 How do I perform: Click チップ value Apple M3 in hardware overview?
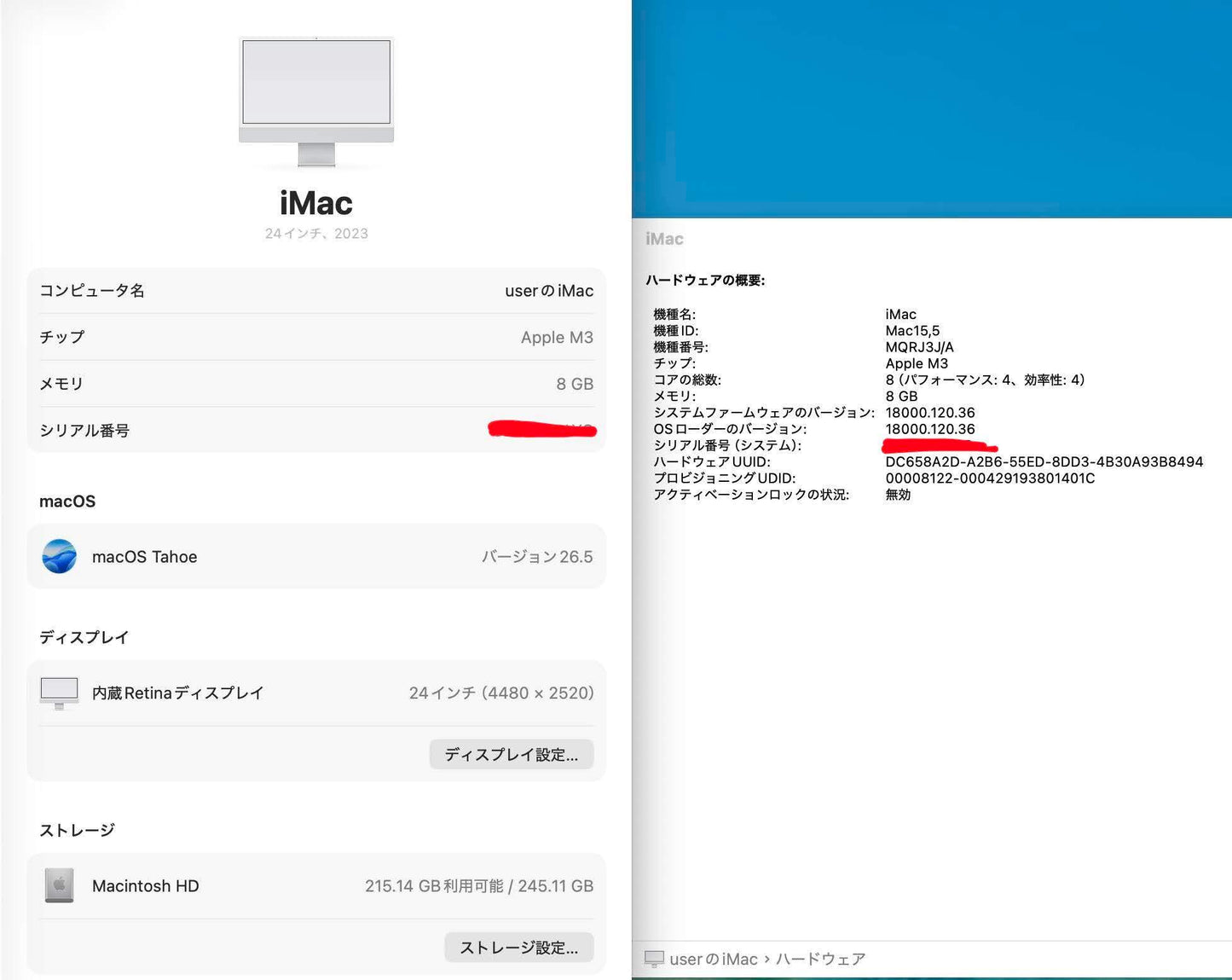click(x=917, y=363)
